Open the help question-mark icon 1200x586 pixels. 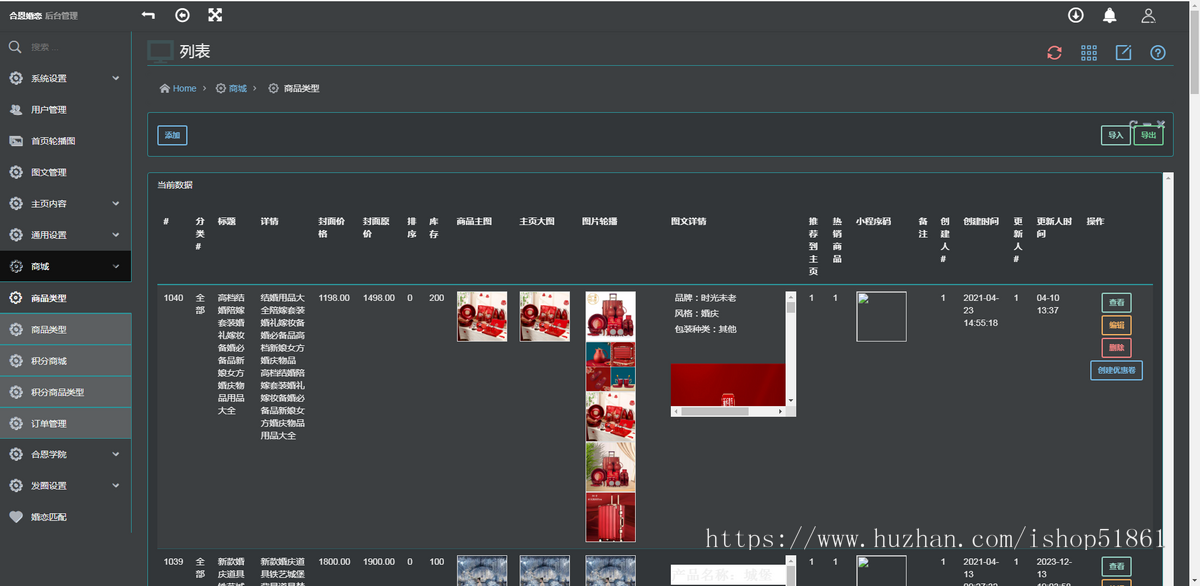click(x=1158, y=53)
